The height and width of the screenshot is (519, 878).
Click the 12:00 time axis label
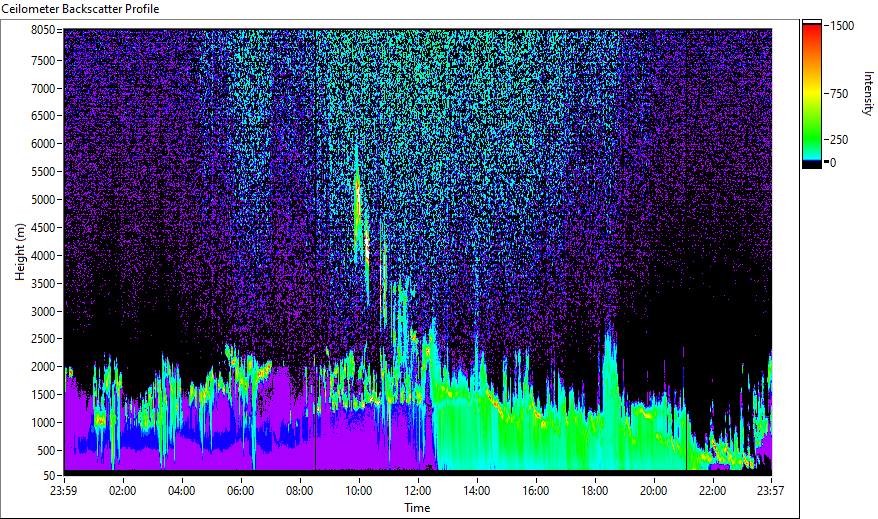click(418, 491)
